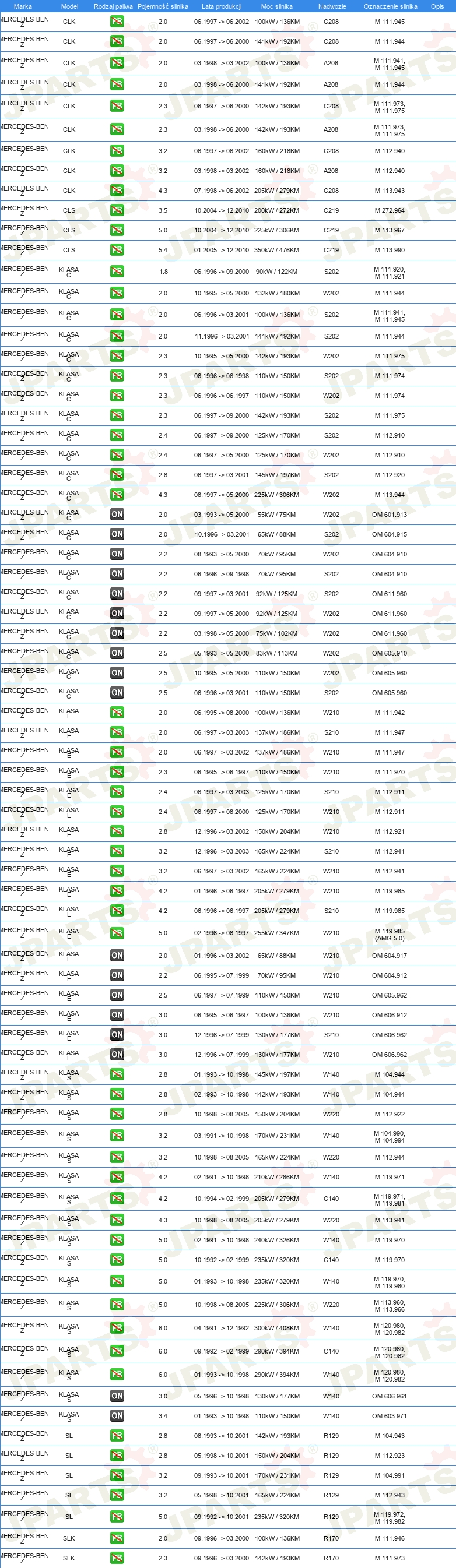Select the 350kW / 476KM power cell
Image resolution: width=456 pixels, height=1568 pixels.
click(277, 250)
